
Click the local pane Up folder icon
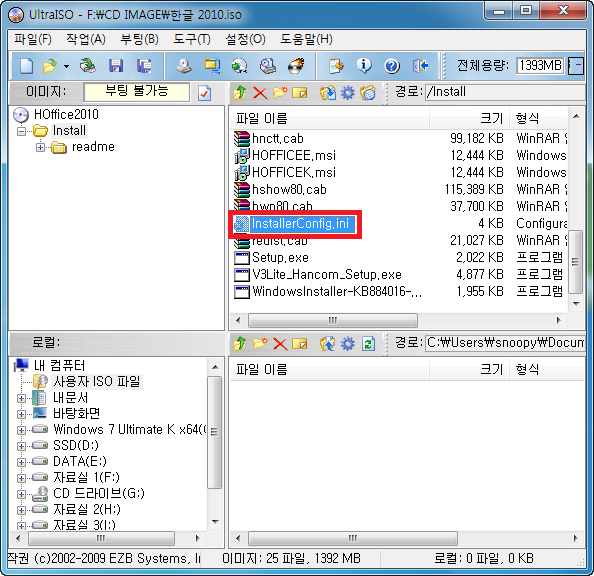click(x=240, y=344)
